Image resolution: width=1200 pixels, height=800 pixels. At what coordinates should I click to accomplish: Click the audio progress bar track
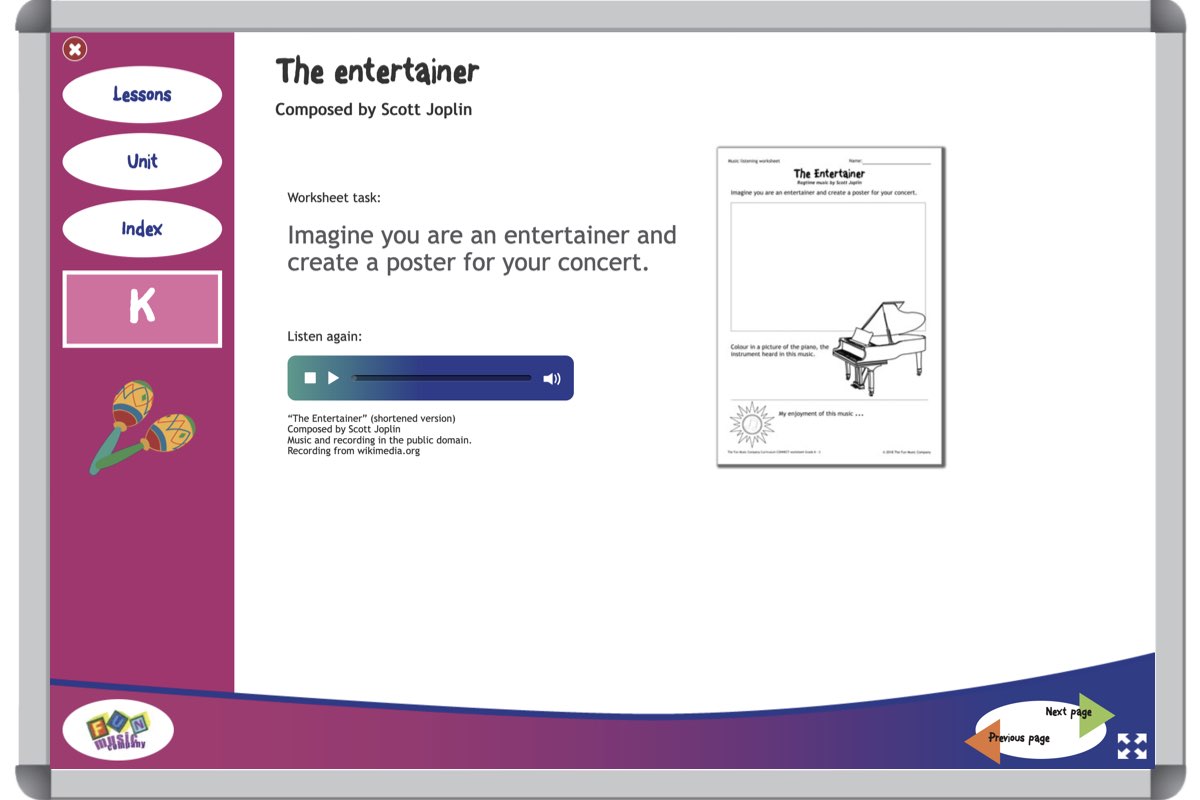[x=442, y=378]
